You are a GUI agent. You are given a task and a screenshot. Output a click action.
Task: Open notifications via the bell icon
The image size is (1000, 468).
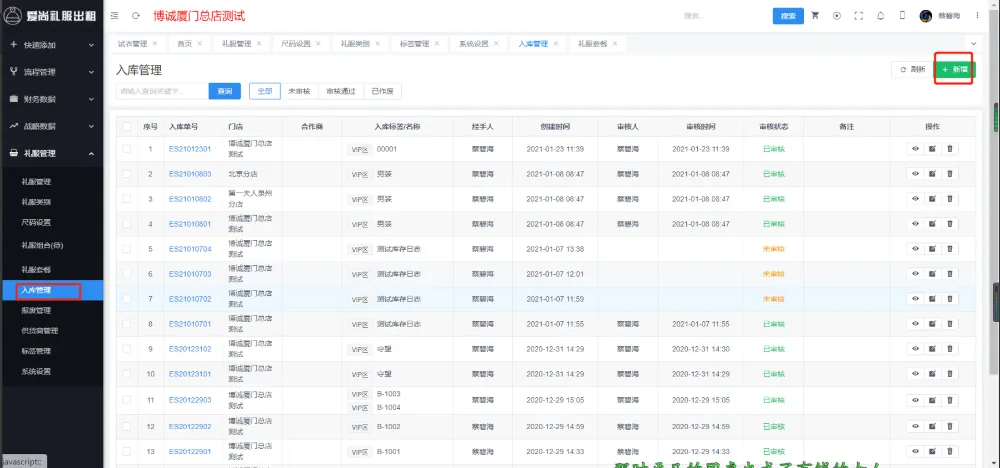[x=880, y=16]
